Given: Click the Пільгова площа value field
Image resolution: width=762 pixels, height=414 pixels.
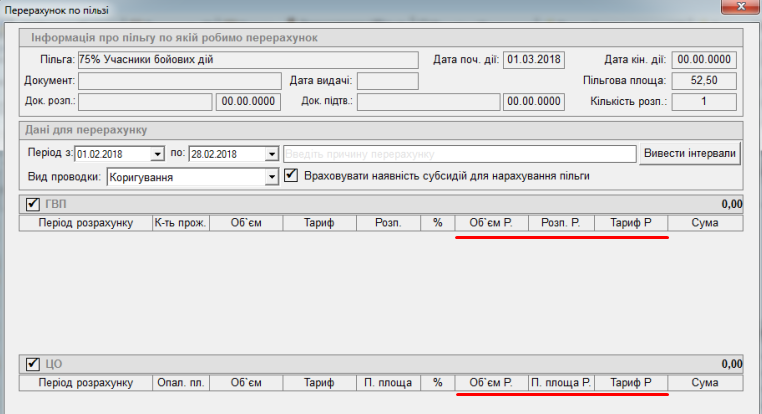Looking at the screenshot, I should [704, 81].
